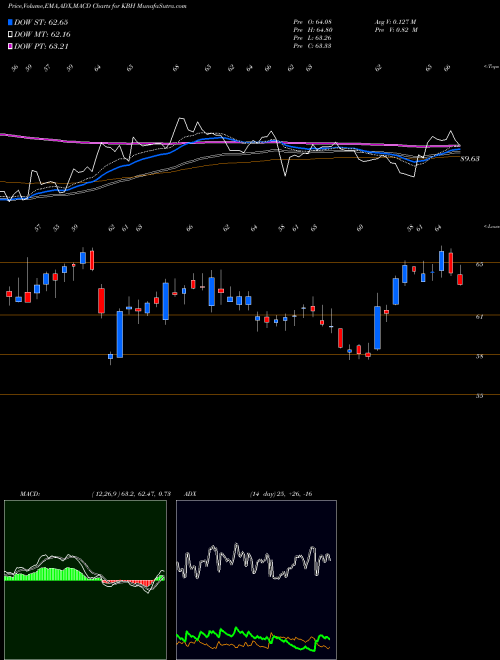Click the ADX panel title

(191, 494)
